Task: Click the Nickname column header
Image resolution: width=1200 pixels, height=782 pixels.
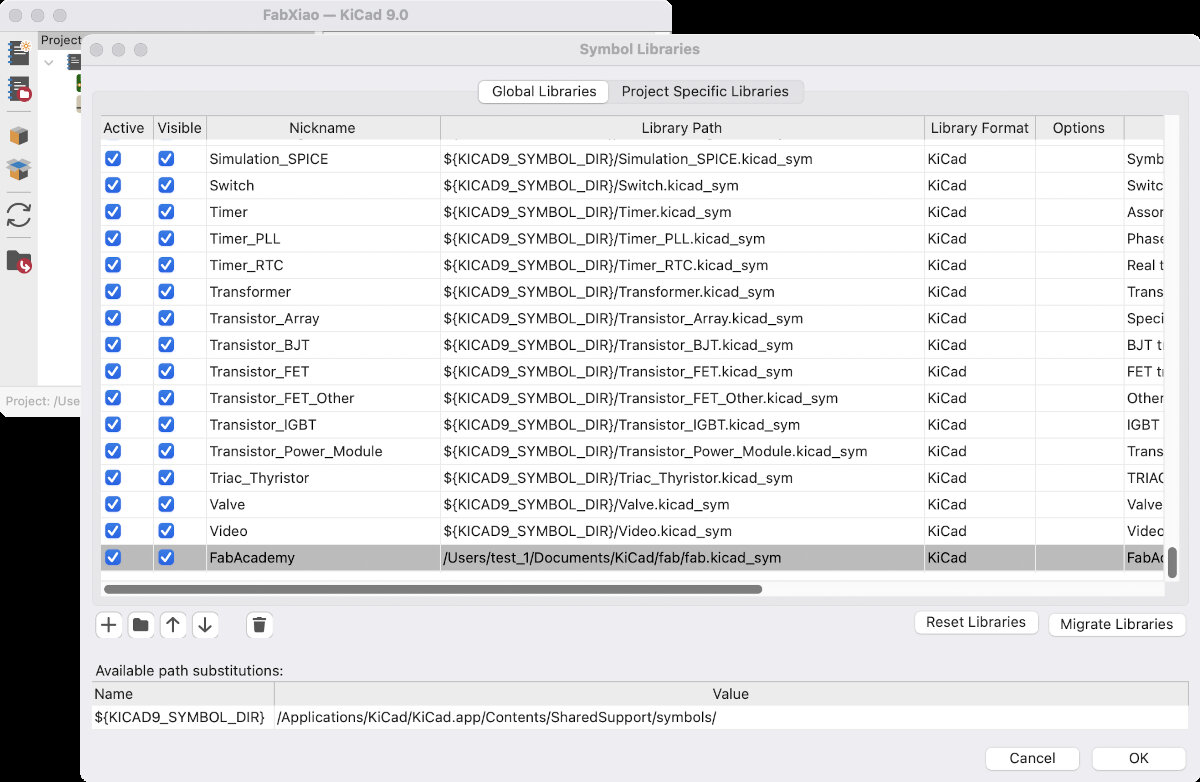Action: click(322, 128)
